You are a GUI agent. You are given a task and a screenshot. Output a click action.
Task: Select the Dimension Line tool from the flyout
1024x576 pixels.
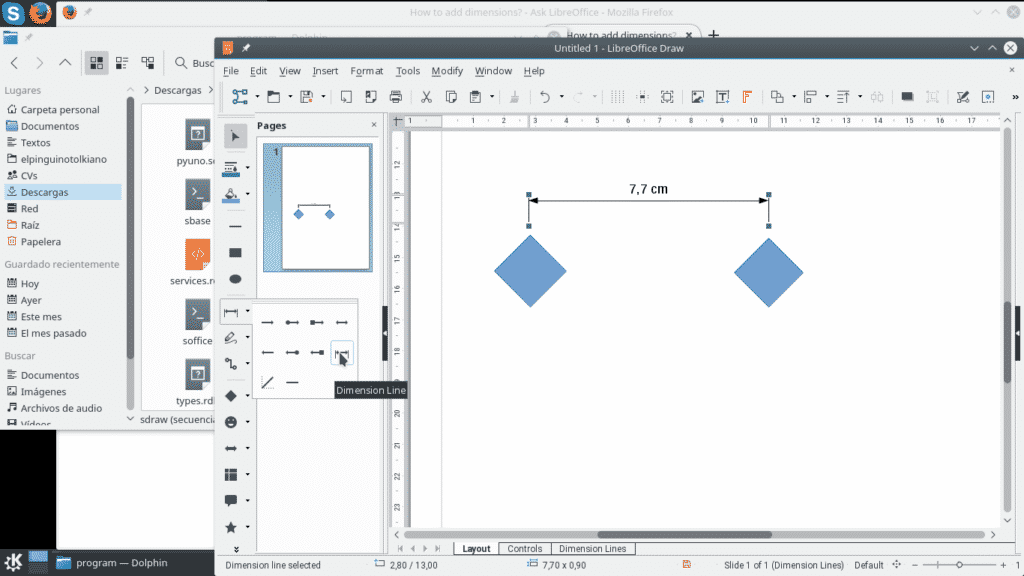click(341, 354)
